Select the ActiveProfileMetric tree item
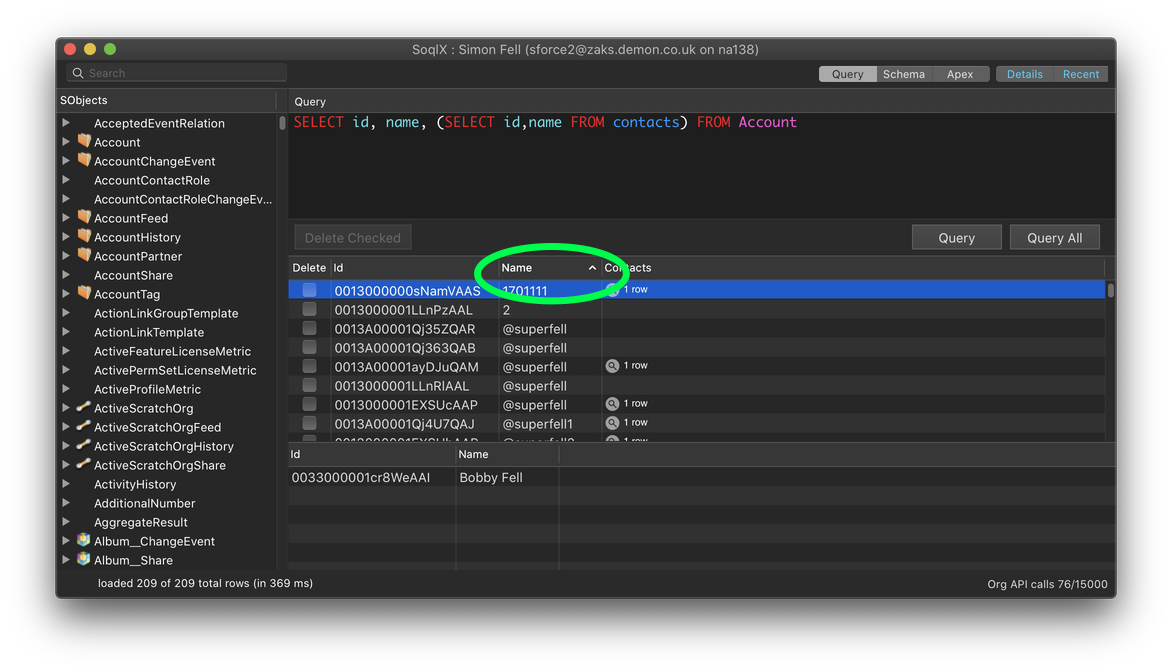This screenshot has height=672, width=1172. coord(147,389)
